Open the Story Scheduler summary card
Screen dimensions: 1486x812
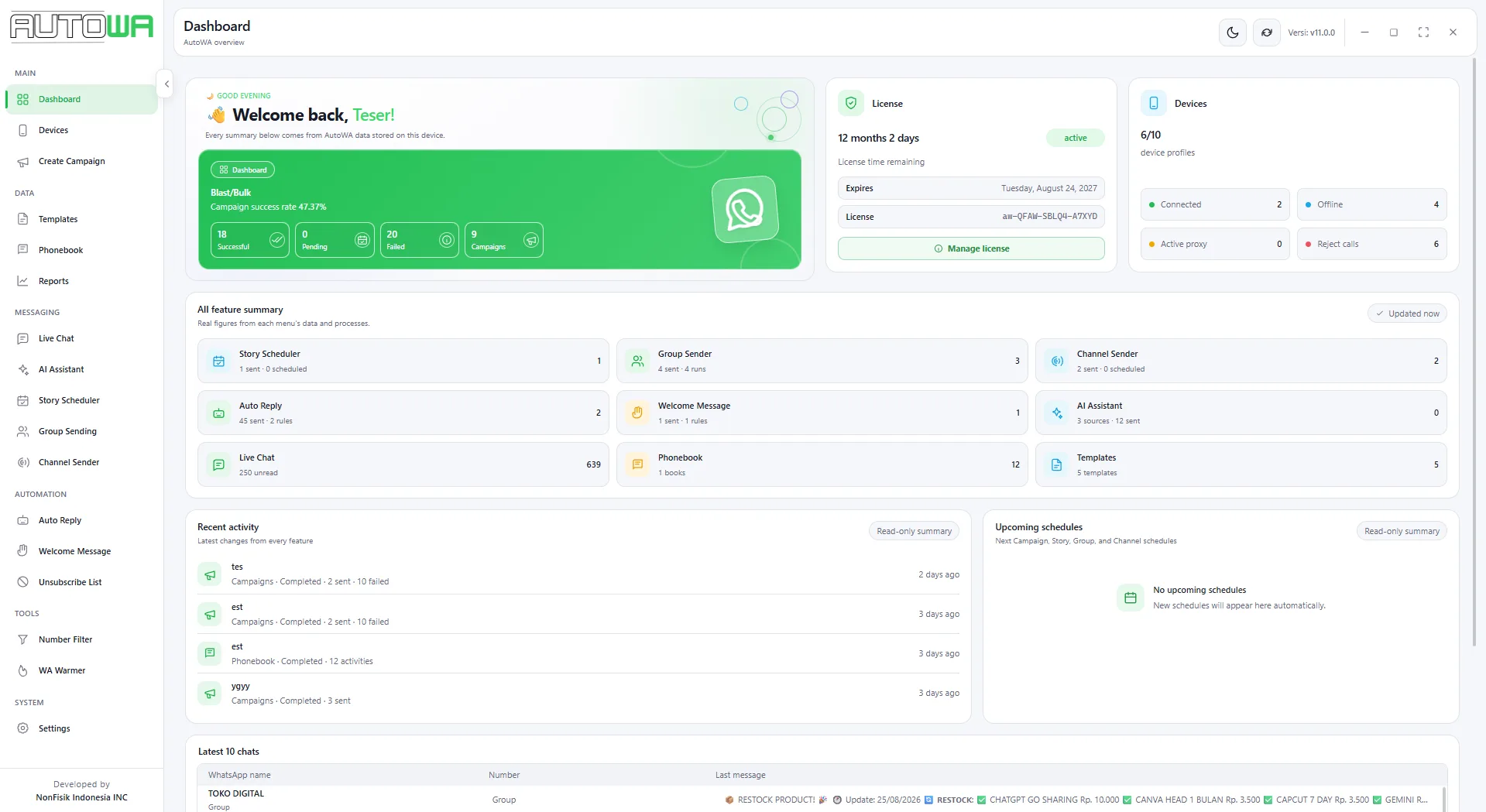(403, 361)
